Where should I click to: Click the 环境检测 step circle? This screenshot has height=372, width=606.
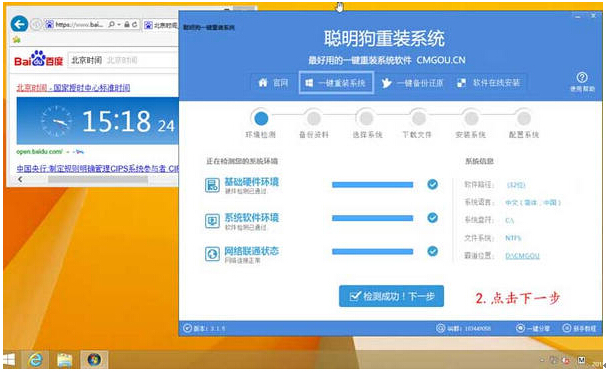[x=261, y=118]
